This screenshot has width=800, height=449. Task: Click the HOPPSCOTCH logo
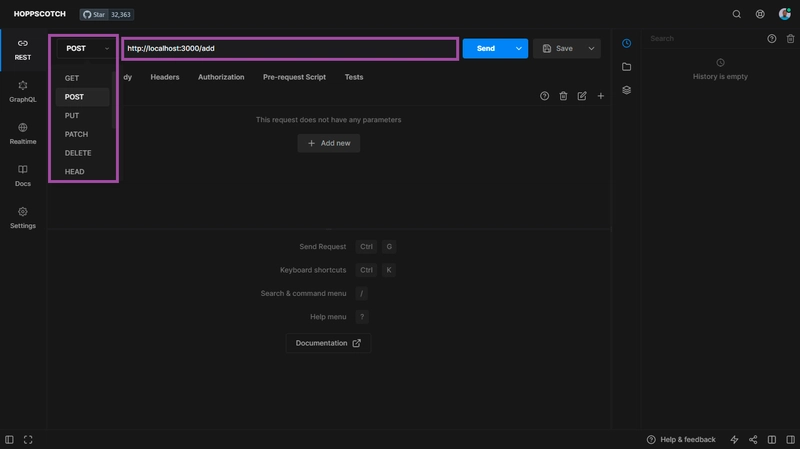tap(40, 14)
